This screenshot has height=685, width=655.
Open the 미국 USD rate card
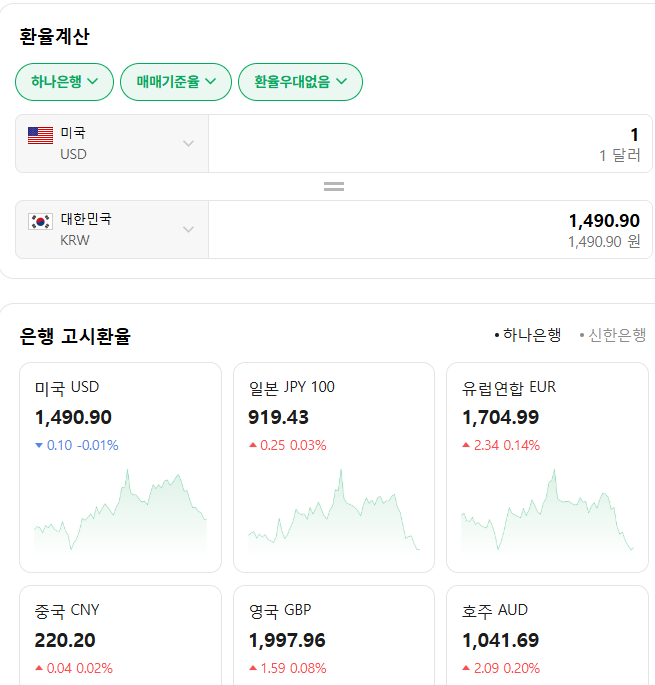point(120,467)
